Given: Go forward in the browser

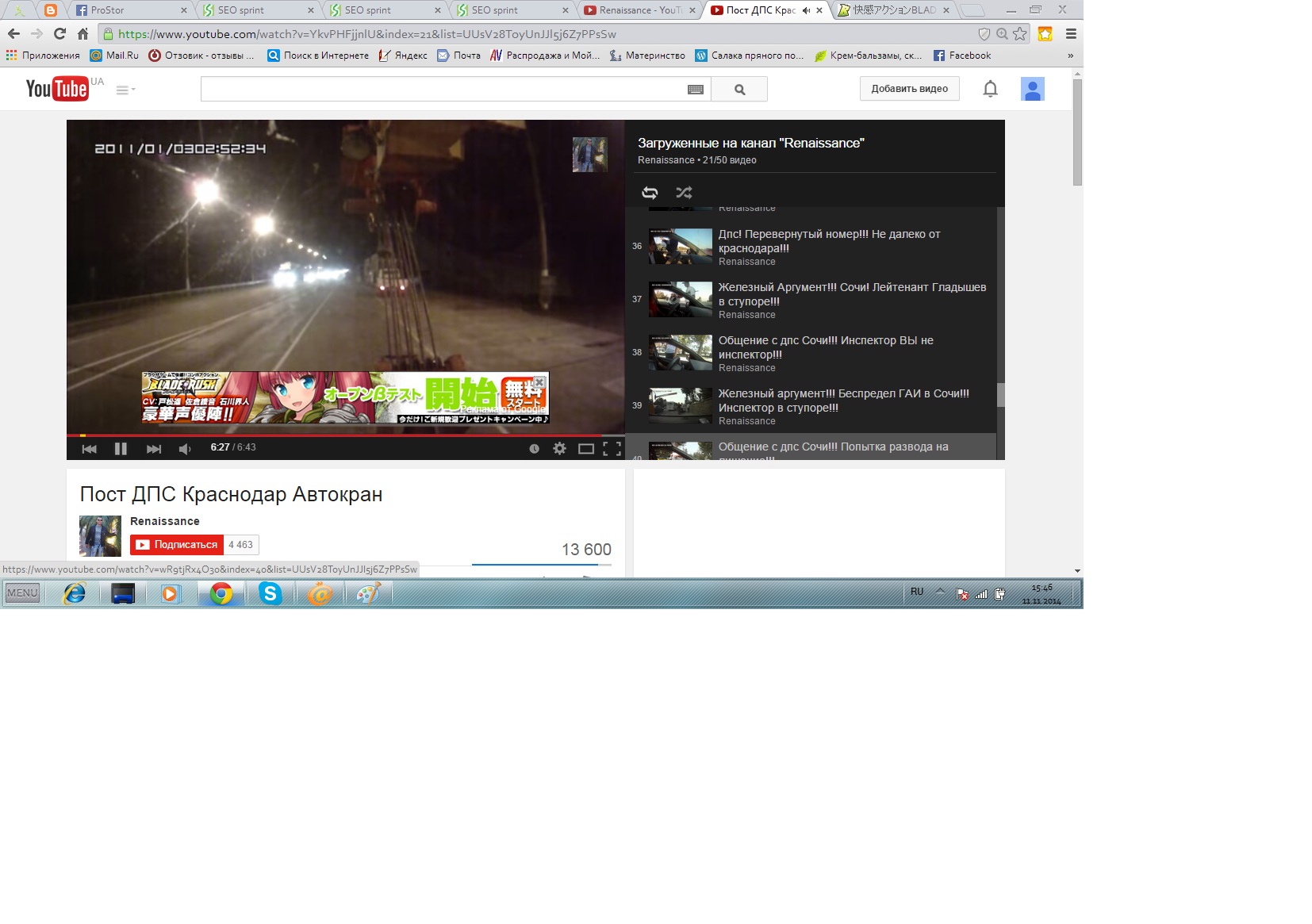Looking at the screenshot, I should (36, 33).
